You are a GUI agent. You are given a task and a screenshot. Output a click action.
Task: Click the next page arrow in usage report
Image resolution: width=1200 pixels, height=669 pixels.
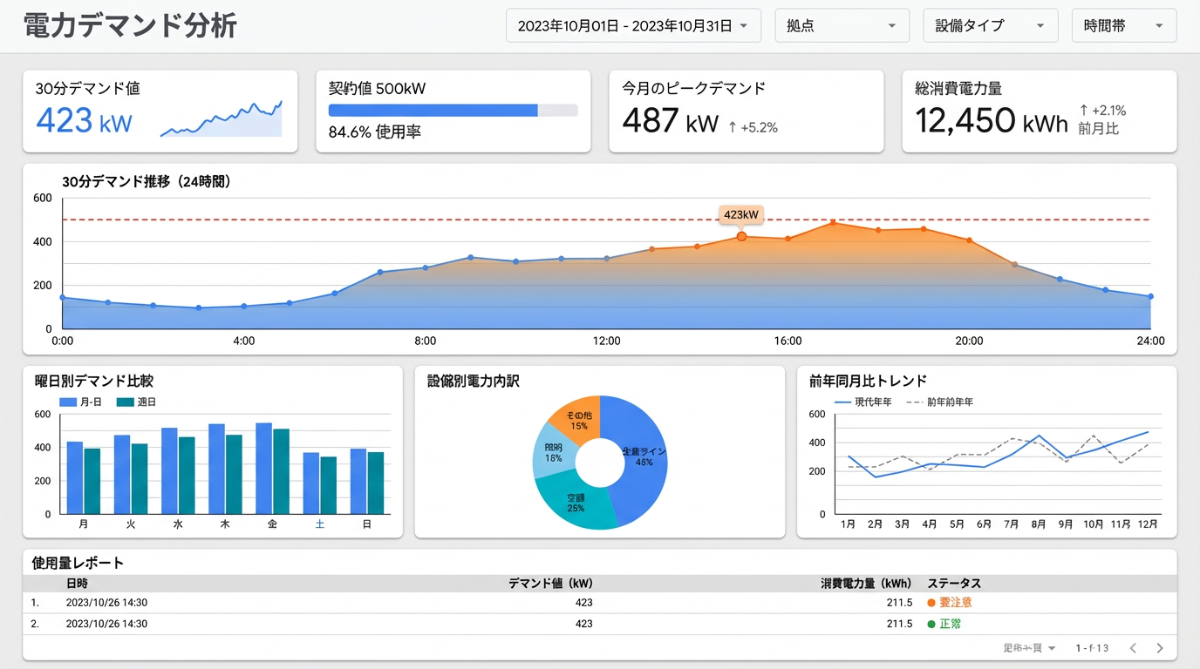(1159, 648)
